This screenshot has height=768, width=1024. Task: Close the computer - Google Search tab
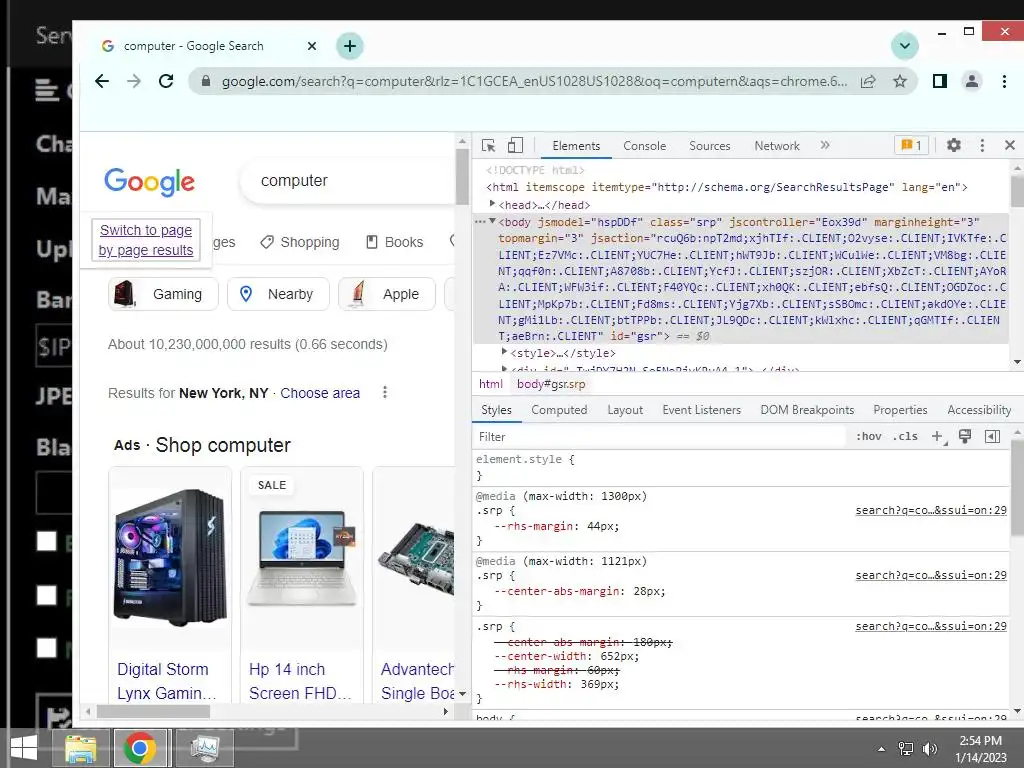coord(312,46)
